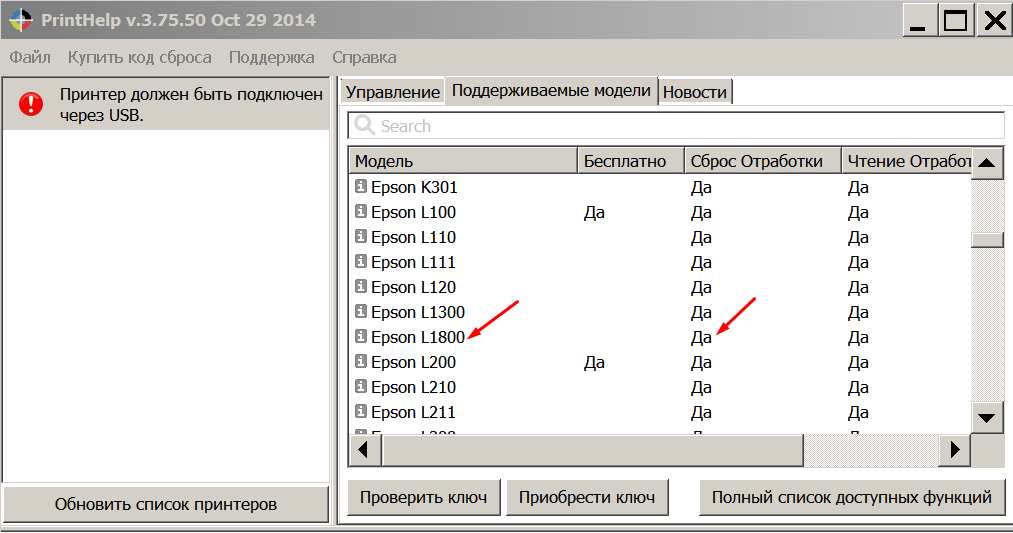
Task: Open the Поддержка menu
Action: click(271, 57)
